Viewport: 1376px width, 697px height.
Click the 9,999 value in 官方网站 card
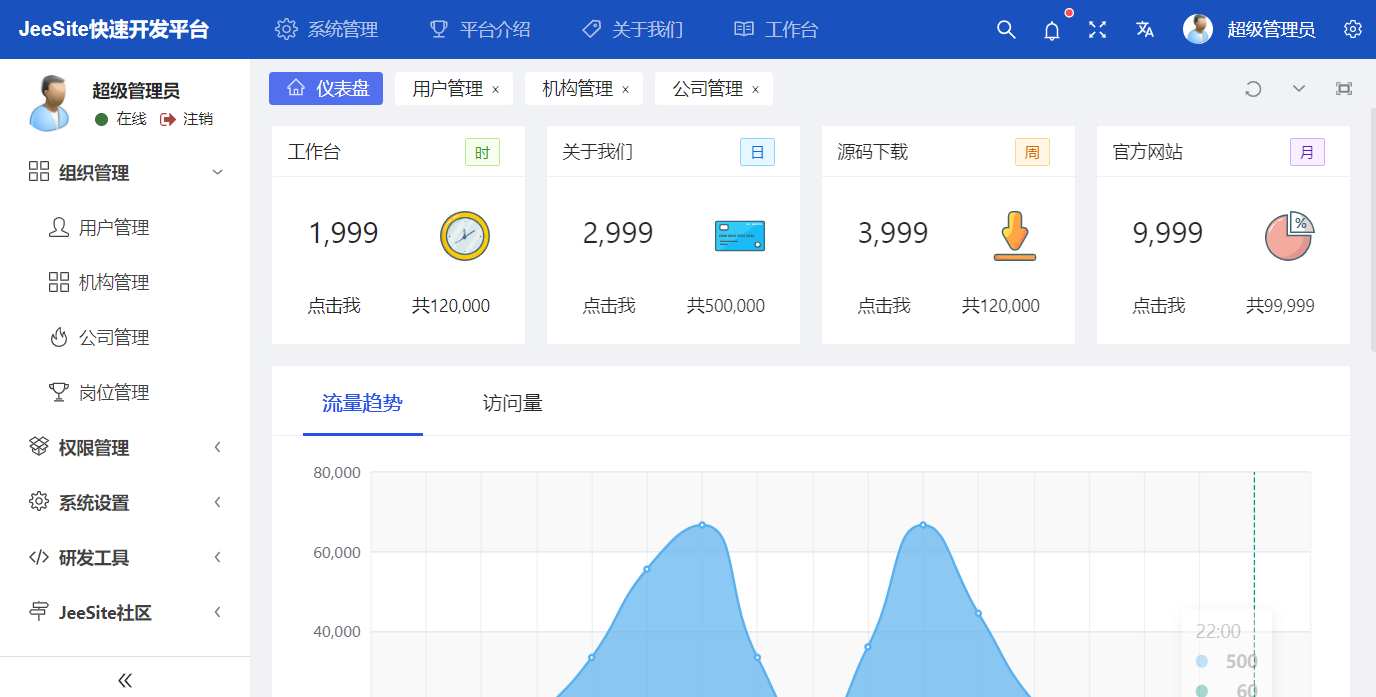click(1168, 234)
